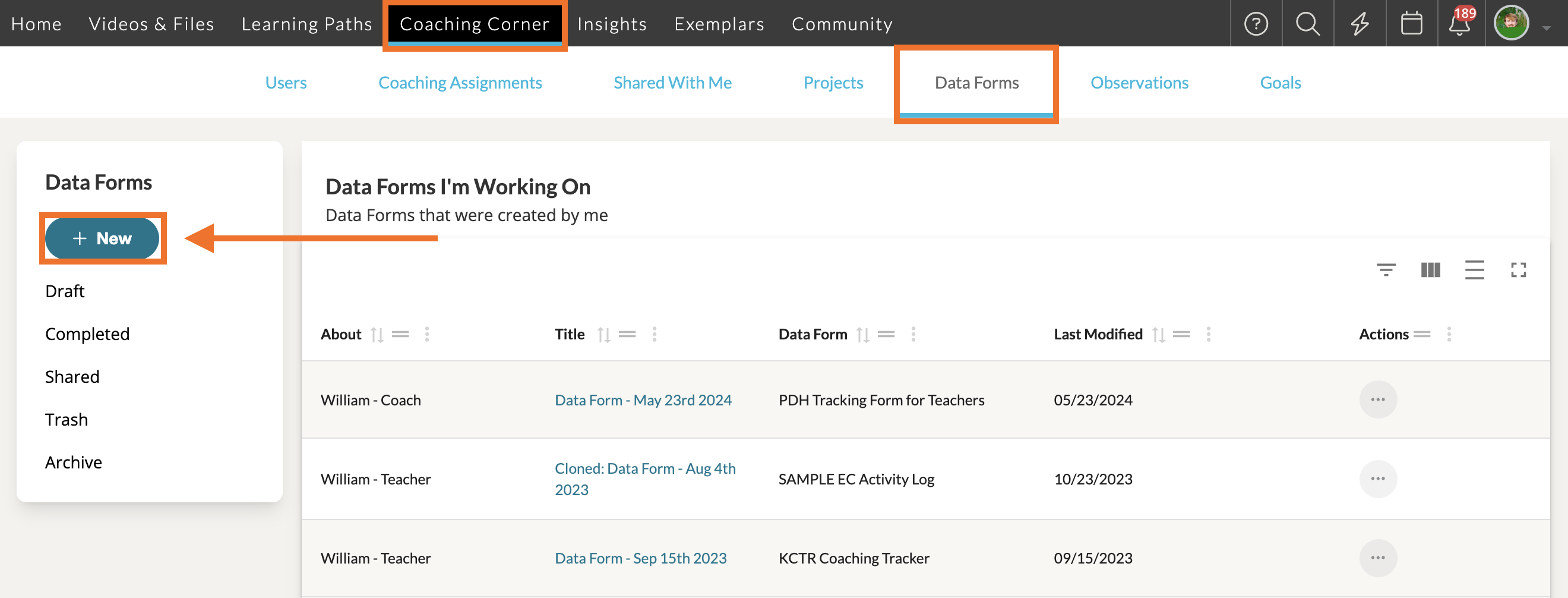Toggle sort on the Last Modified column

(1158, 334)
